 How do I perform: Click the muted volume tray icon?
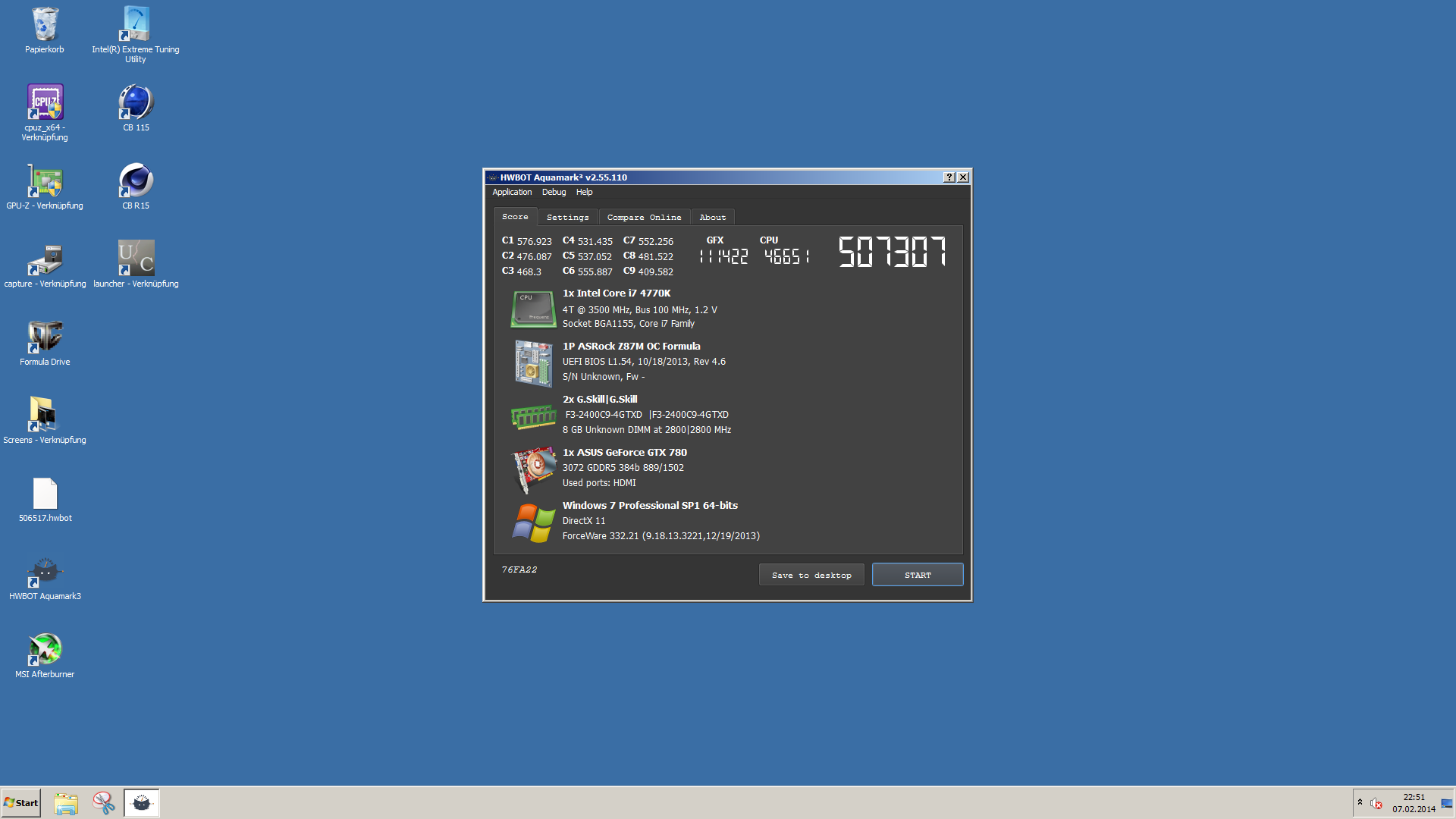(1376, 803)
